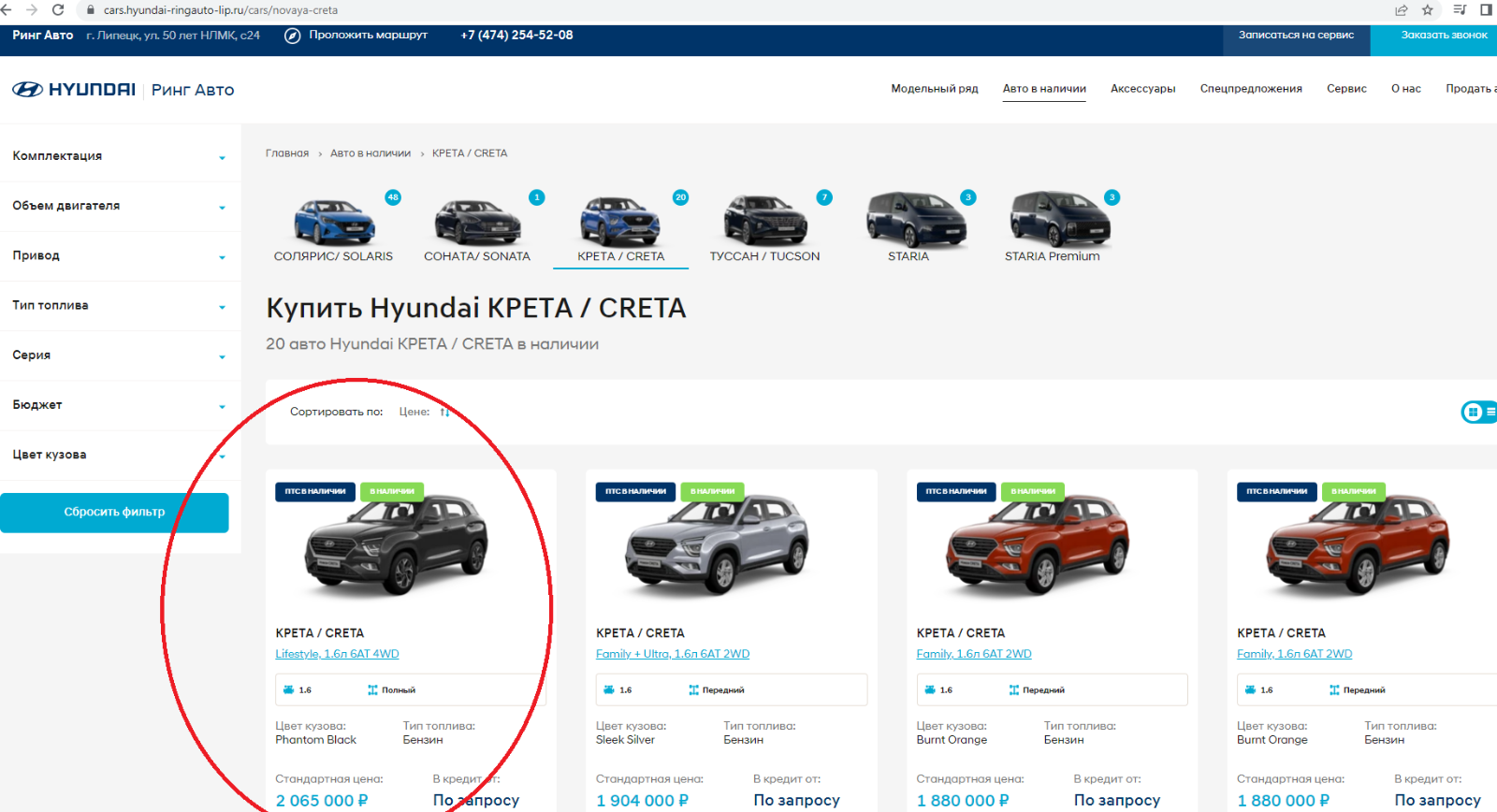Click drive type icon on Sleek Silver card

pyautogui.click(x=693, y=690)
